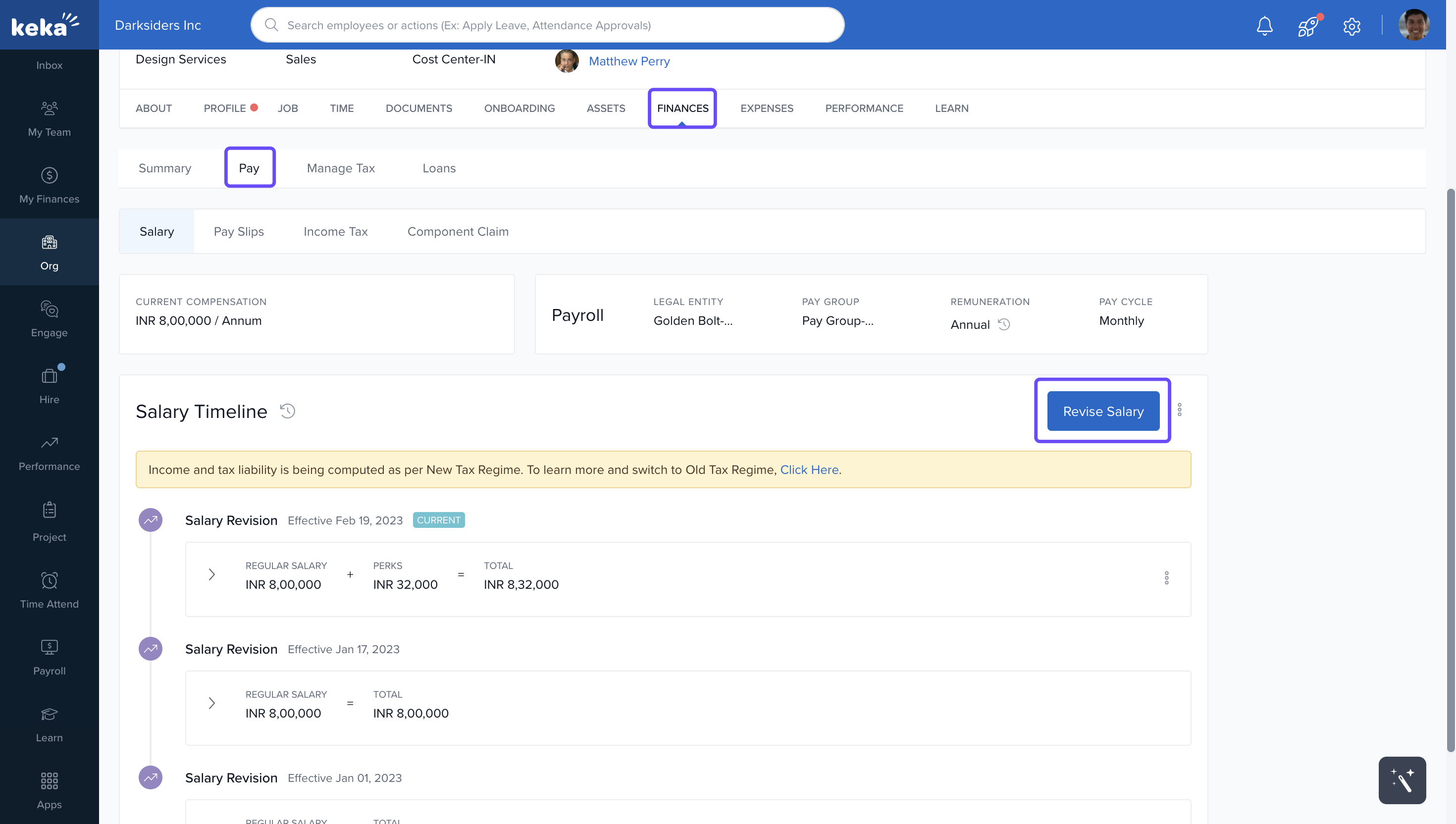Expand Feb 19, 2023 salary revision
The image size is (1456, 824).
[x=211, y=574]
